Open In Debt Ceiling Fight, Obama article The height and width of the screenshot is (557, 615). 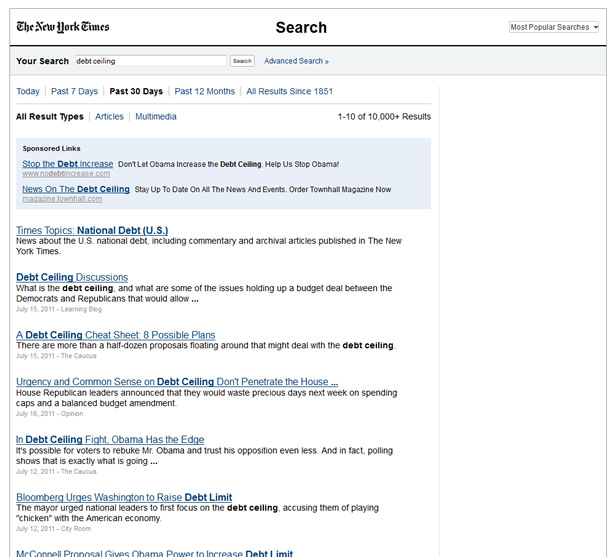(110, 439)
